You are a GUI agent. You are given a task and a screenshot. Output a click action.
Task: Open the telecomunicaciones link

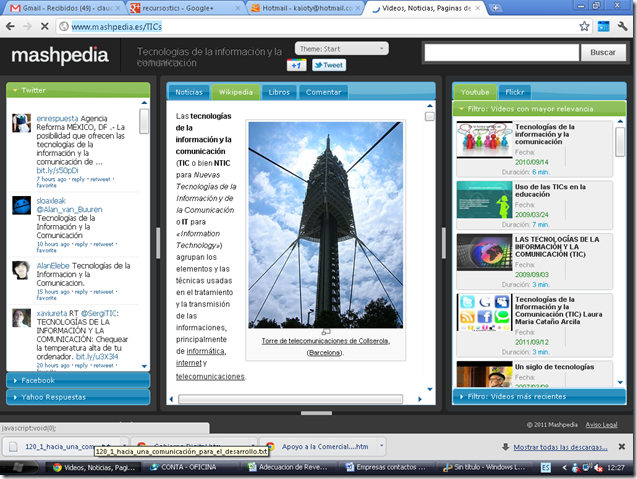point(210,377)
